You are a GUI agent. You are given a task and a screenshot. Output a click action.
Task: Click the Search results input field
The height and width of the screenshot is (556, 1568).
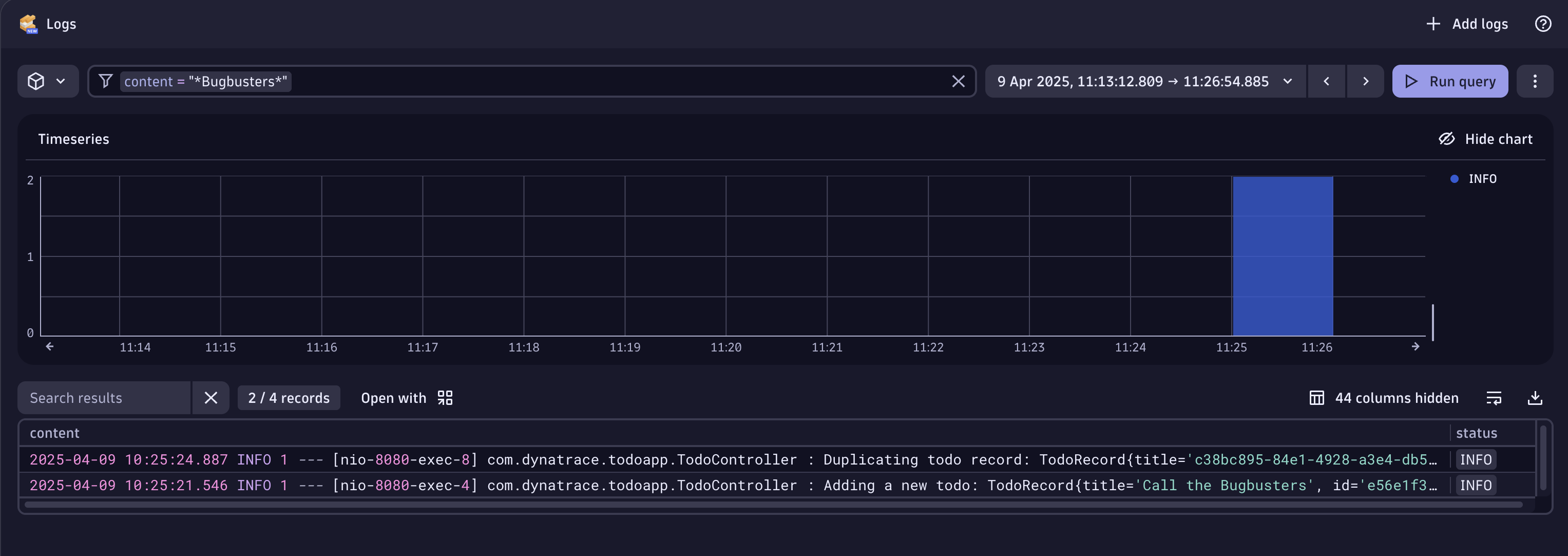[104, 398]
